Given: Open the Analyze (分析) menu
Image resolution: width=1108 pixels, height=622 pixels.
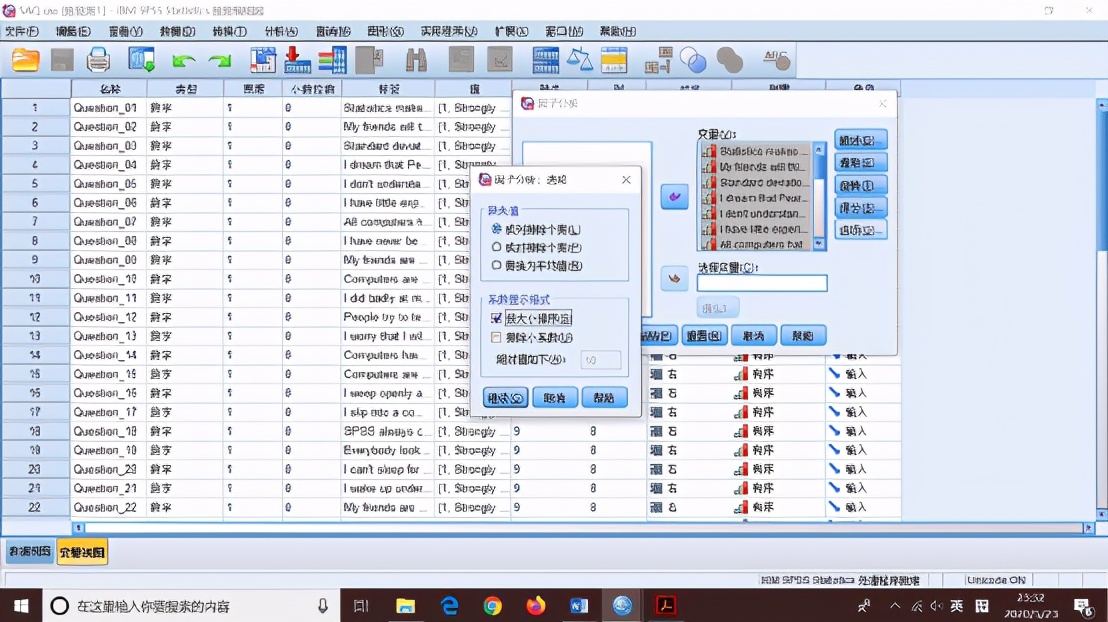Looking at the screenshot, I should [x=281, y=31].
